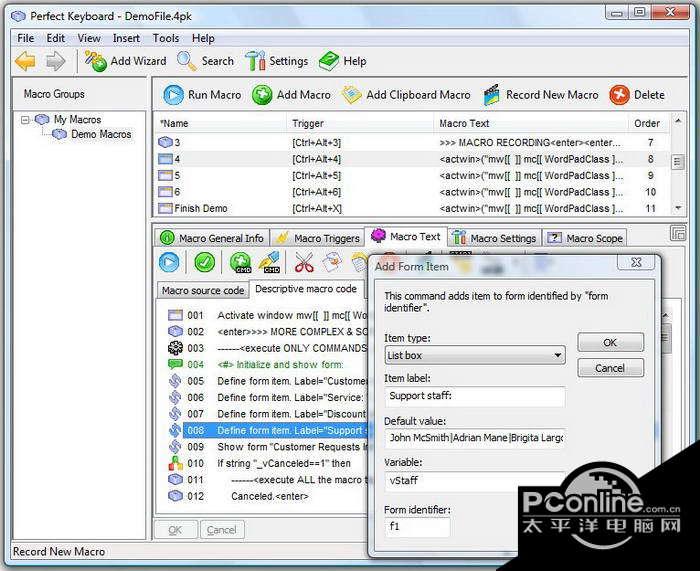This screenshot has width=700, height=571.
Task: Open the File menu
Action: click(x=25, y=38)
